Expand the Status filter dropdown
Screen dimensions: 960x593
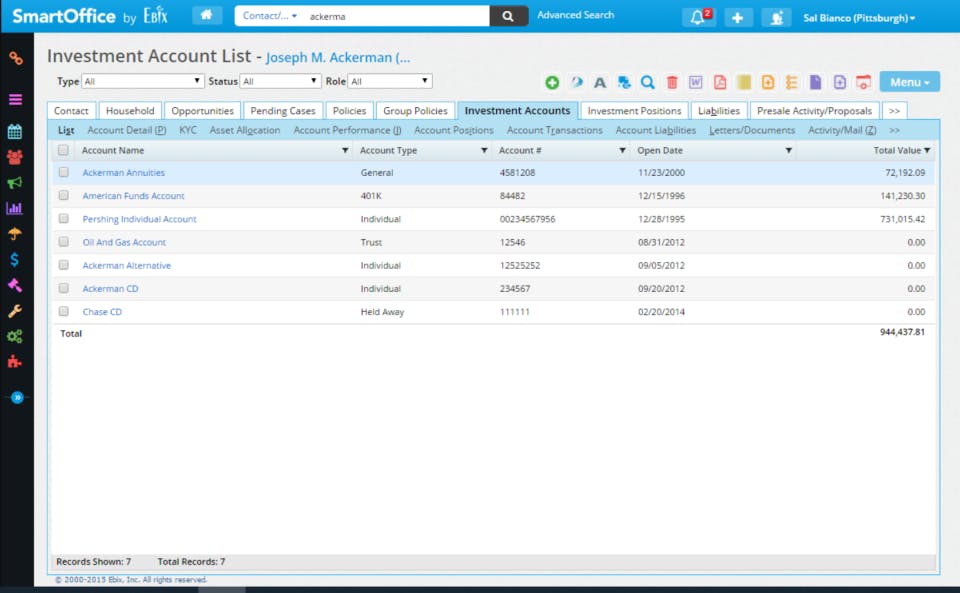point(280,81)
